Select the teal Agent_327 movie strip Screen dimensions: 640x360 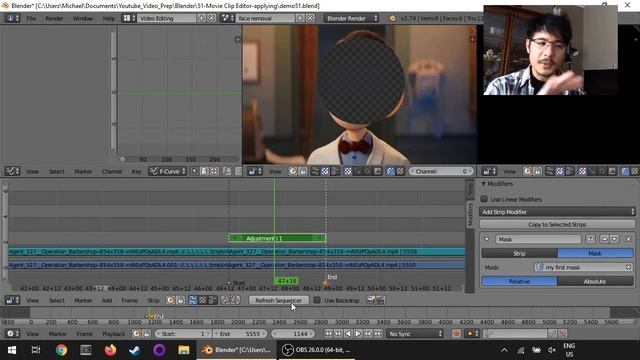pyautogui.click(x=237, y=252)
